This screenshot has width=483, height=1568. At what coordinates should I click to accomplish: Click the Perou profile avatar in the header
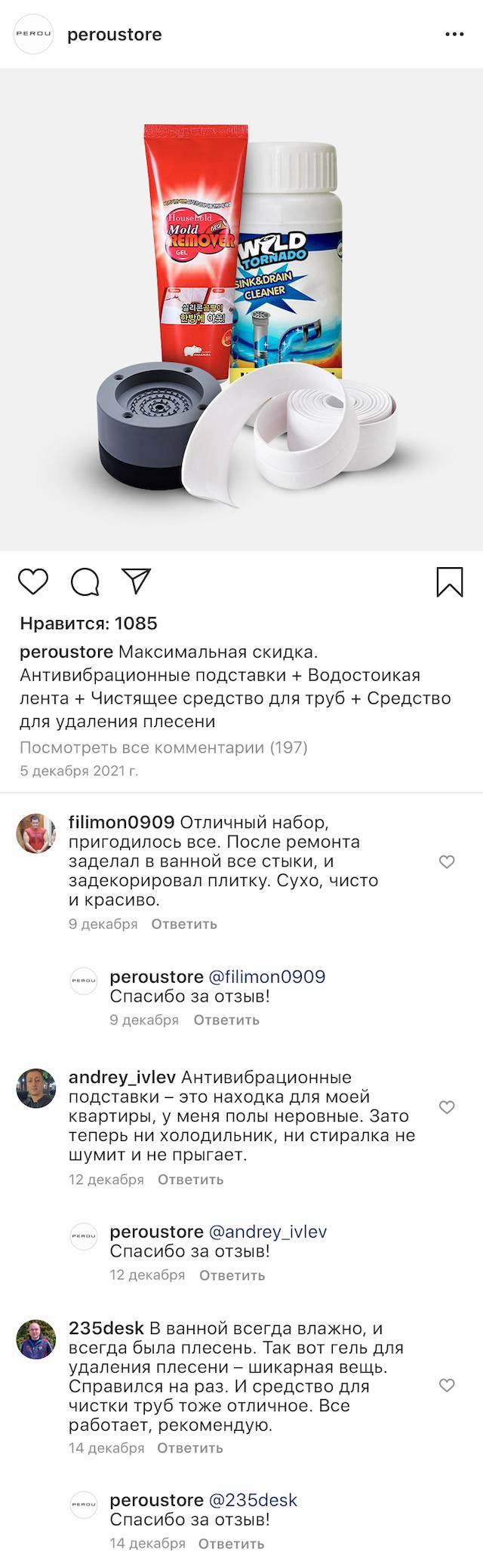[x=34, y=34]
